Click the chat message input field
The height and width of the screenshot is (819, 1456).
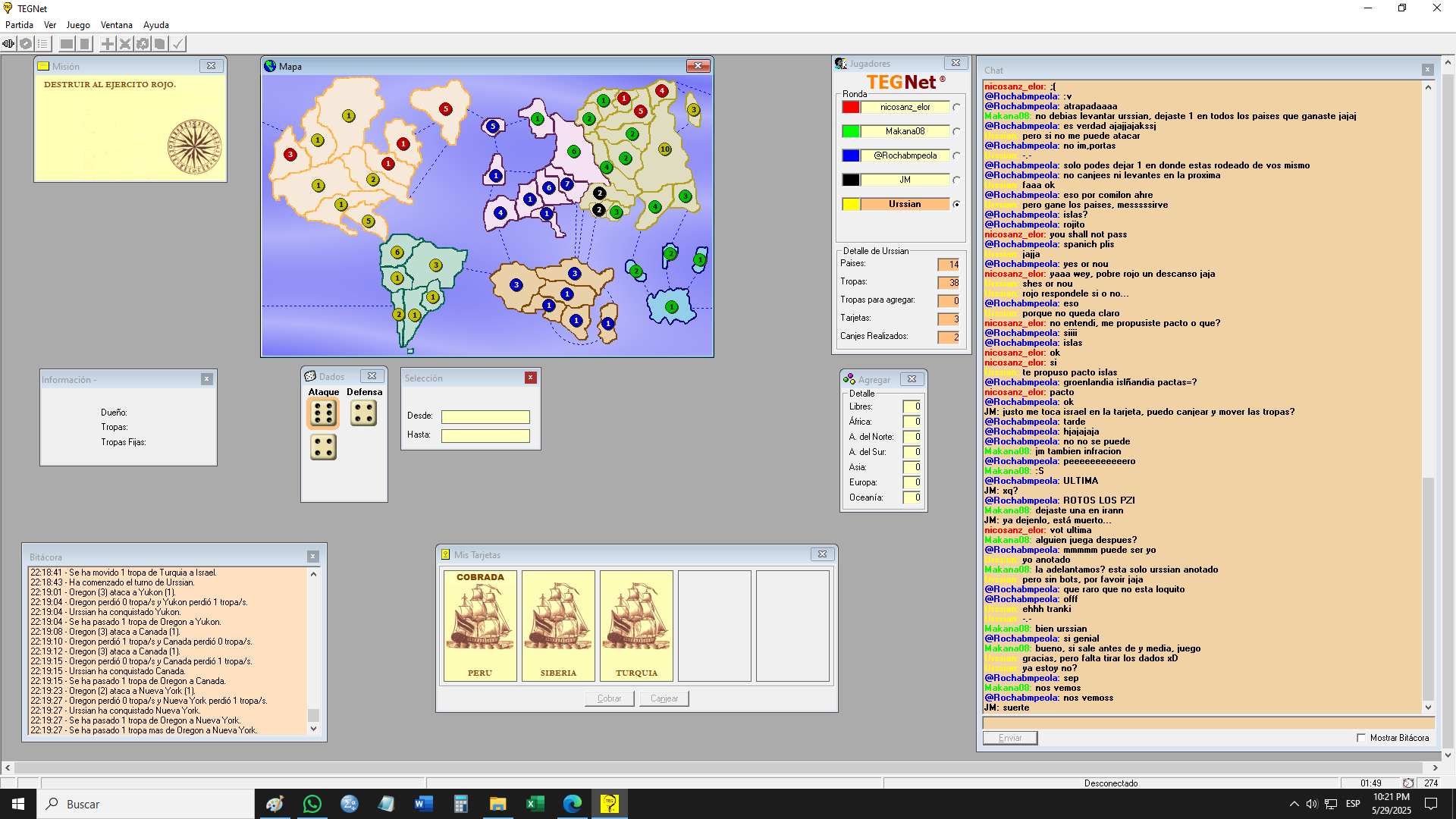pos(1209,723)
